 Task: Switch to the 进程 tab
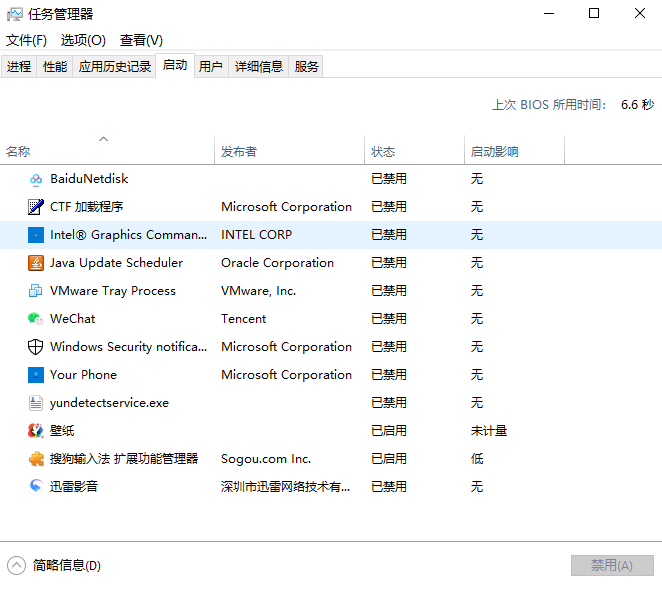coord(19,66)
